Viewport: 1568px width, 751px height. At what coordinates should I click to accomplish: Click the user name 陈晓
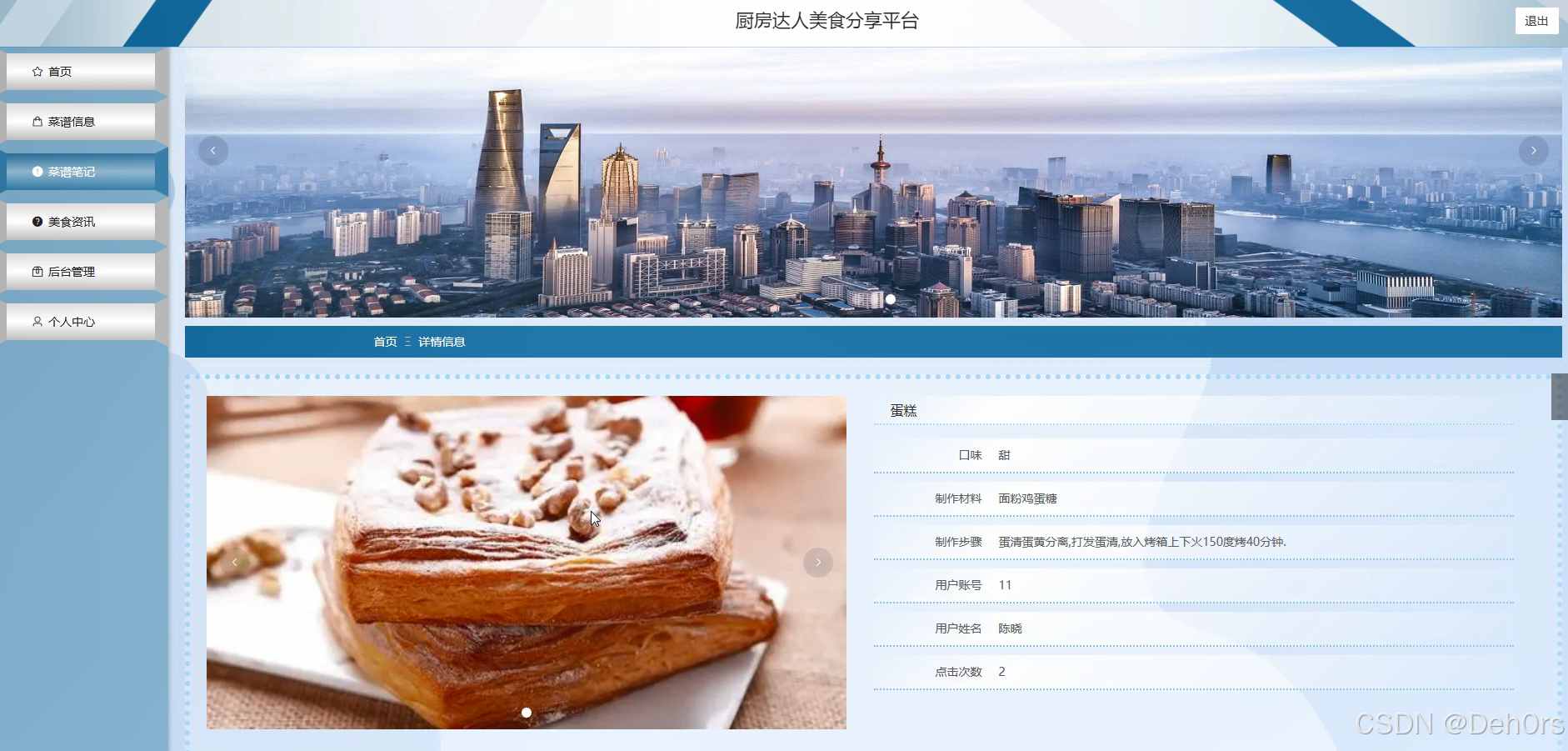pyautogui.click(x=1010, y=628)
